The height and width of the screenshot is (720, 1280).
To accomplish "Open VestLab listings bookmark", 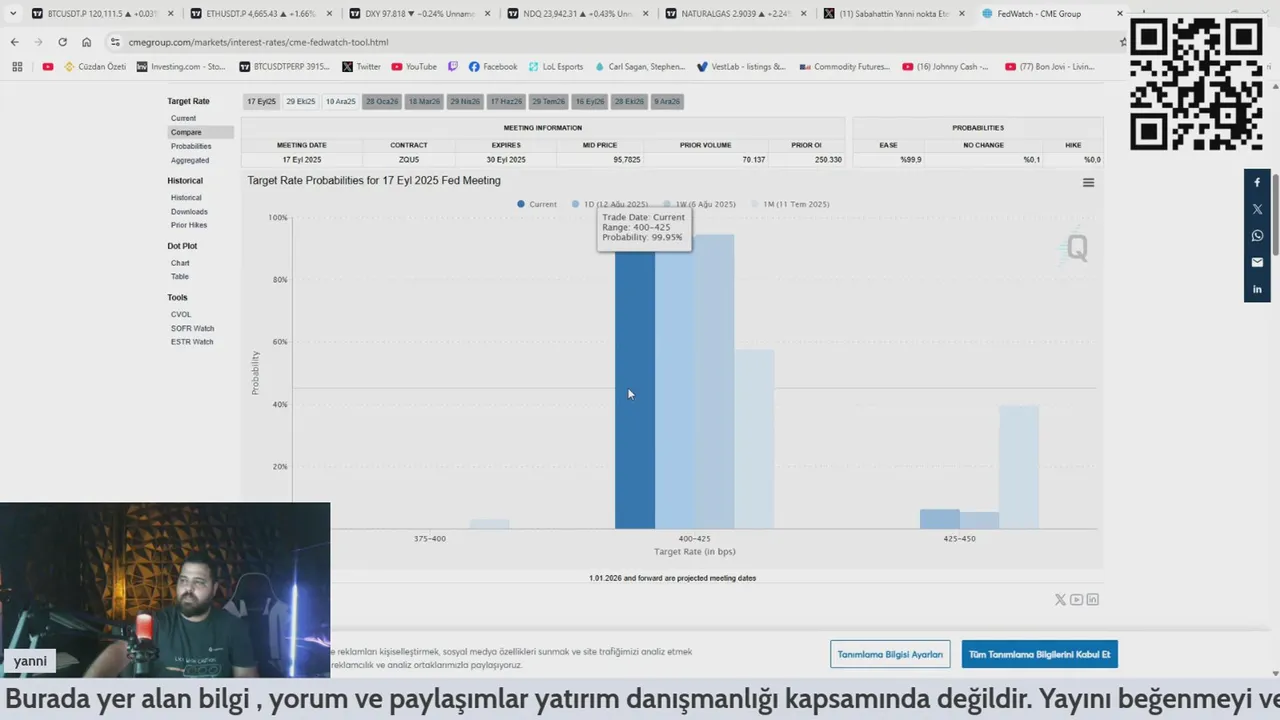I will (741, 67).
